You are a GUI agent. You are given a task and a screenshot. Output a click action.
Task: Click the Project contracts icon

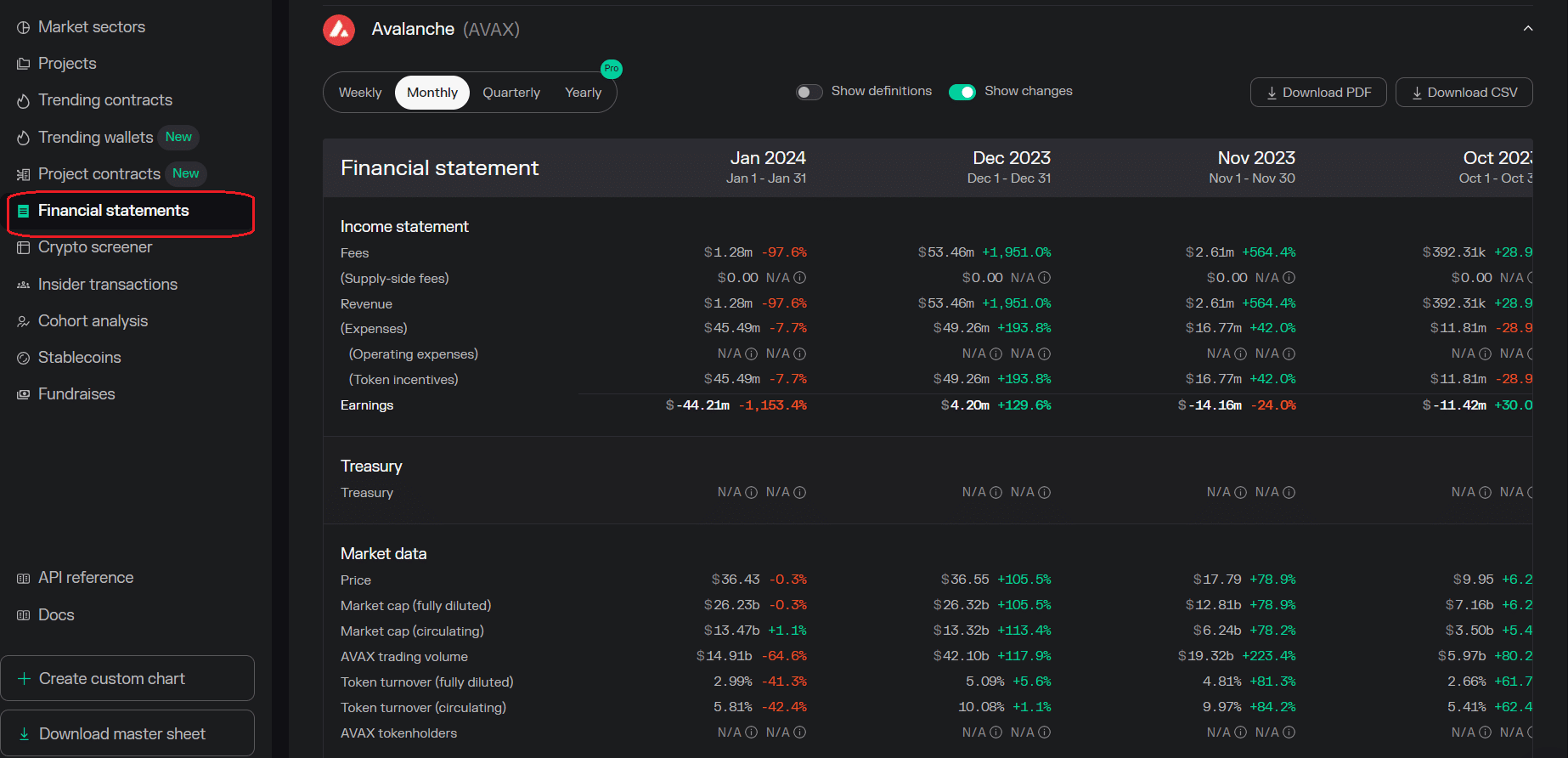tap(24, 174)
